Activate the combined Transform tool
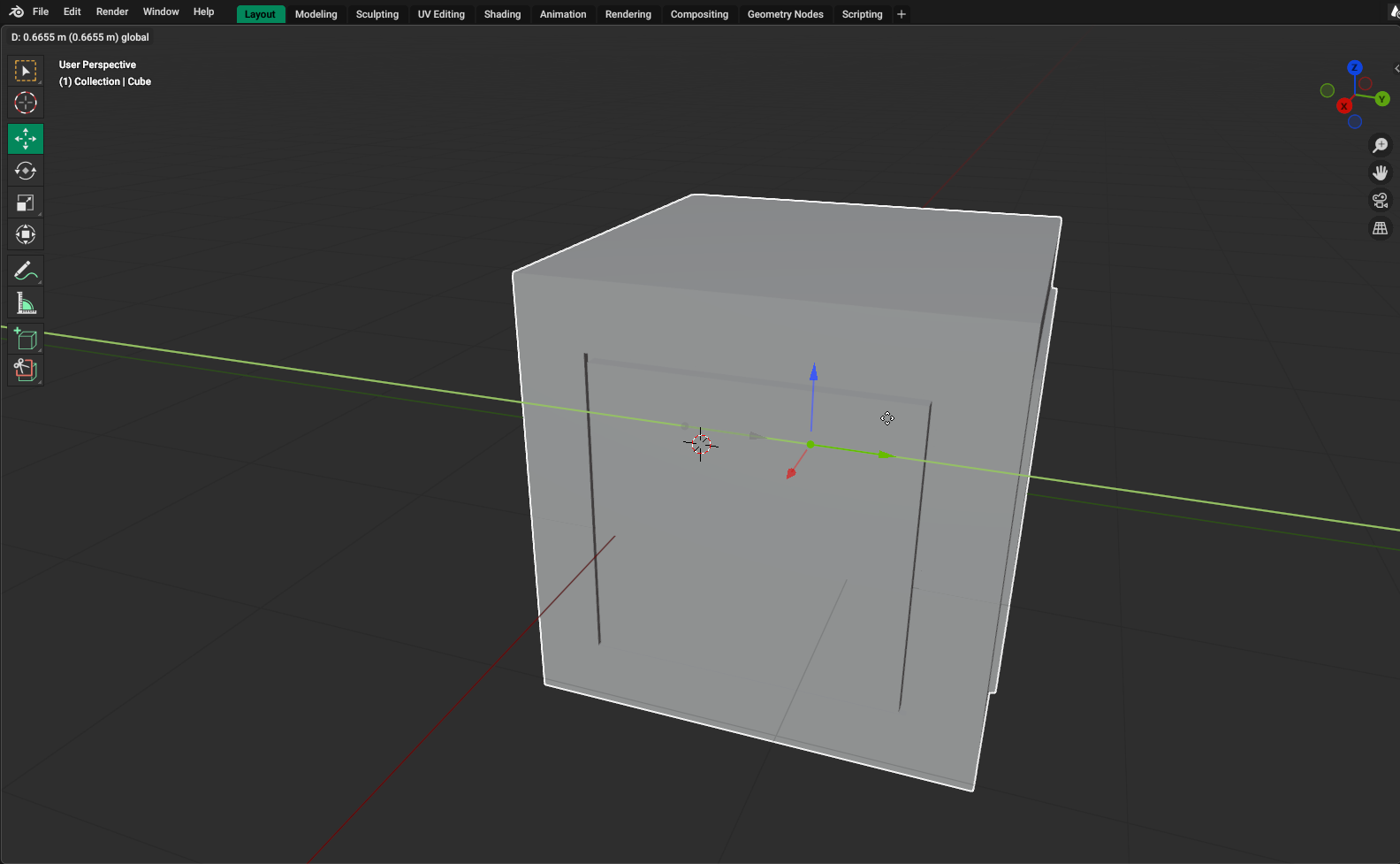This screenshot has height=864, width=1400. tap(26, 234)
